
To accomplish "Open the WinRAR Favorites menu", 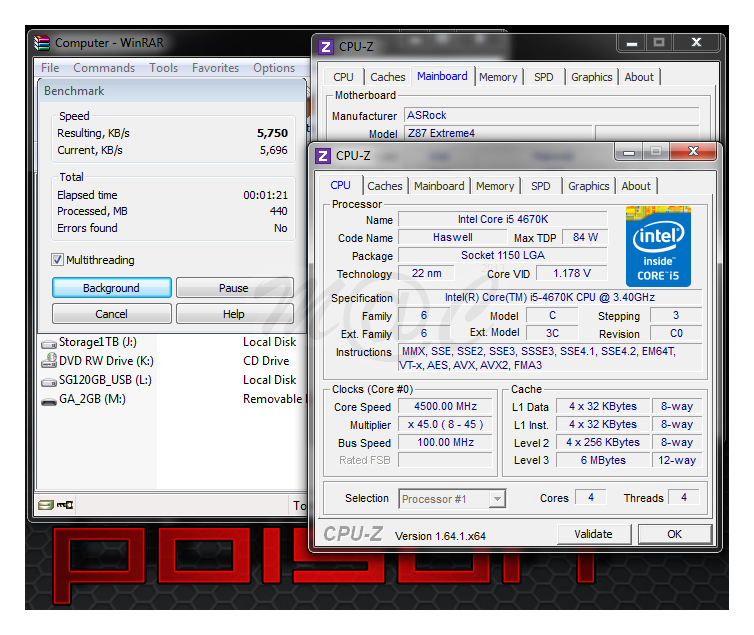I will [x=215, y=68].
